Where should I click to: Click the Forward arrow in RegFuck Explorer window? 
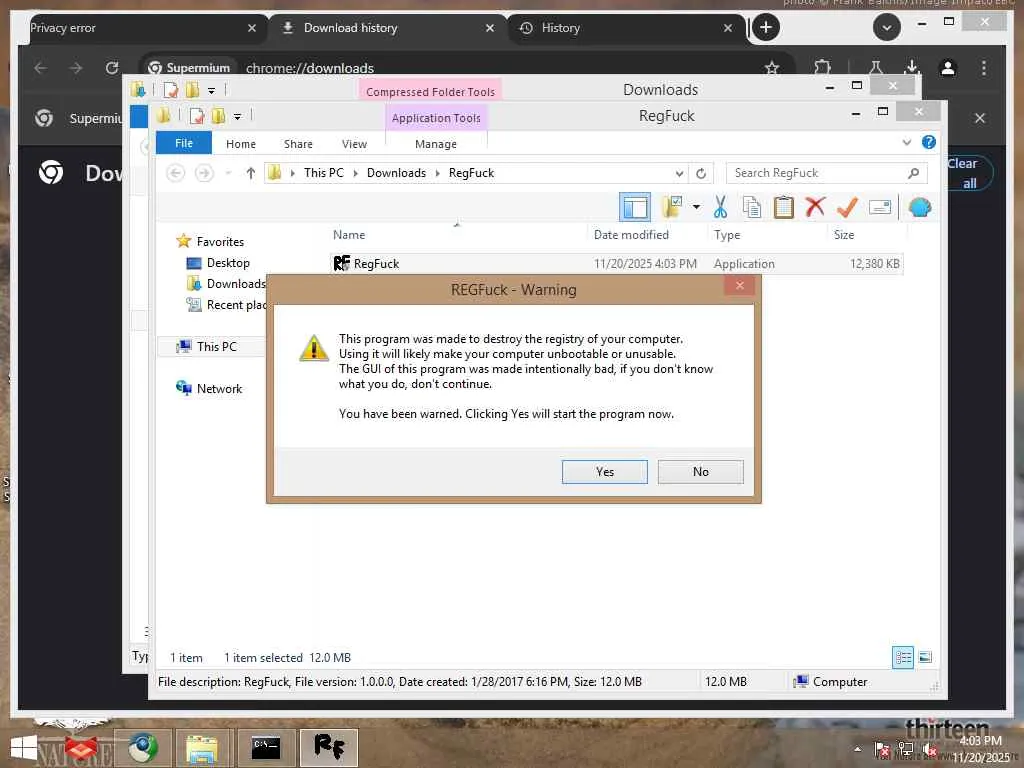tap(204, 173)
